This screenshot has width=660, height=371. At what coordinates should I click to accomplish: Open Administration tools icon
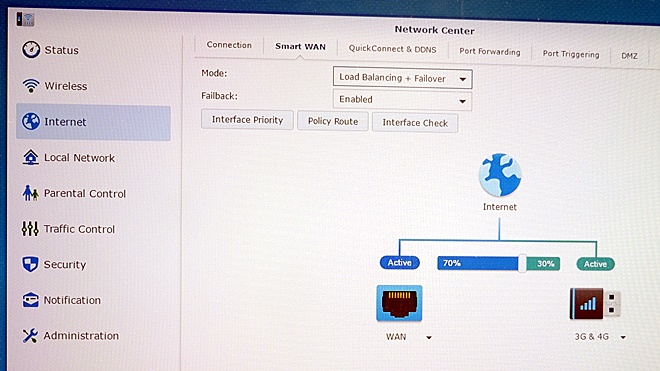pos(30,336)
